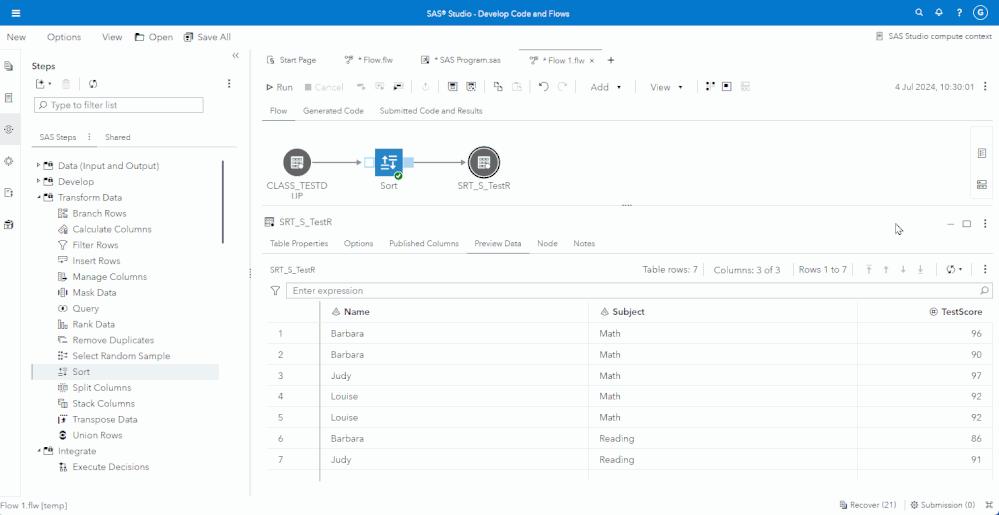999x515 pixels.
Task: Click the Run button in flow toolbar
Action: [x=279, y=87]
